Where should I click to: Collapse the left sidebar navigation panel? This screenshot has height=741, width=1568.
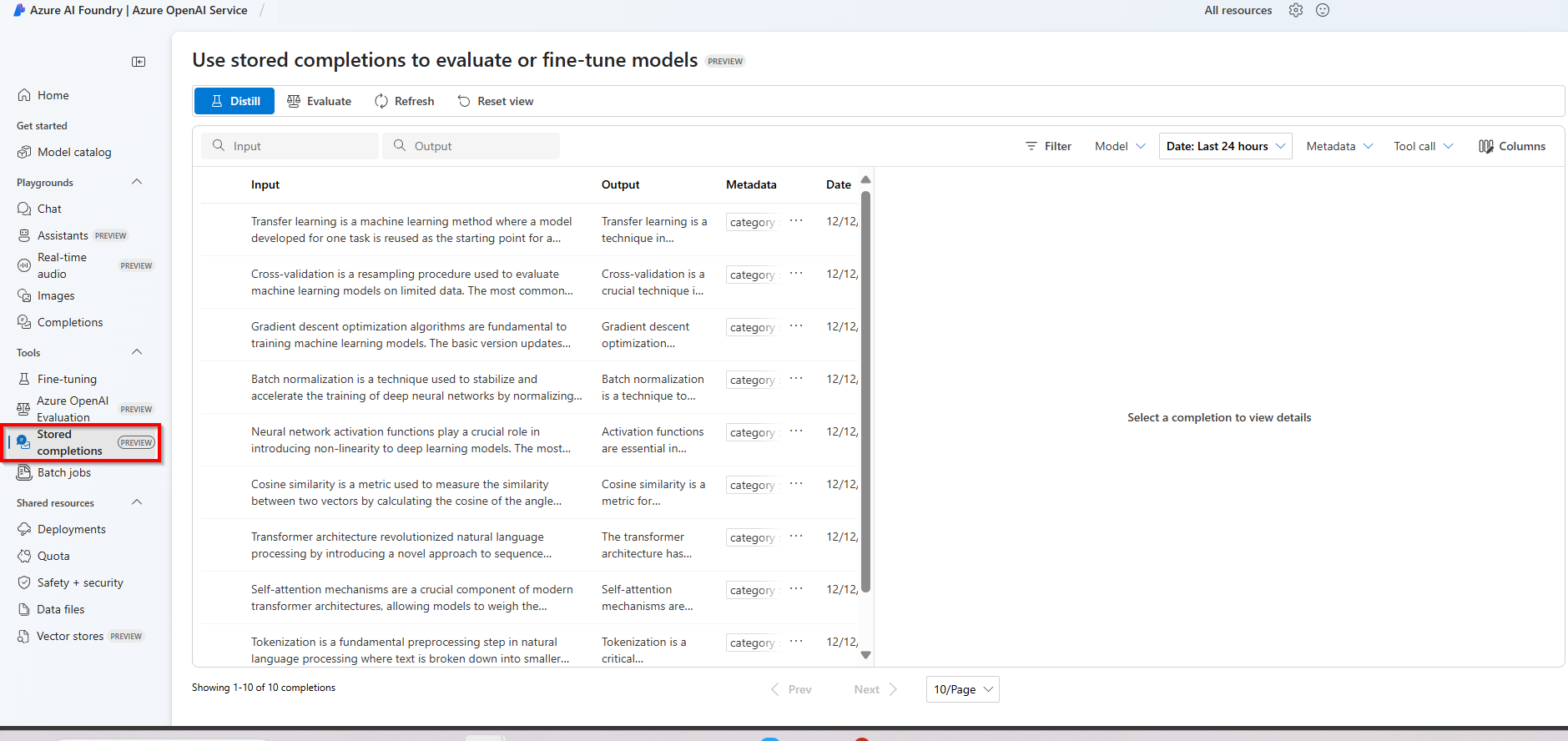click(x=139, y=62)
